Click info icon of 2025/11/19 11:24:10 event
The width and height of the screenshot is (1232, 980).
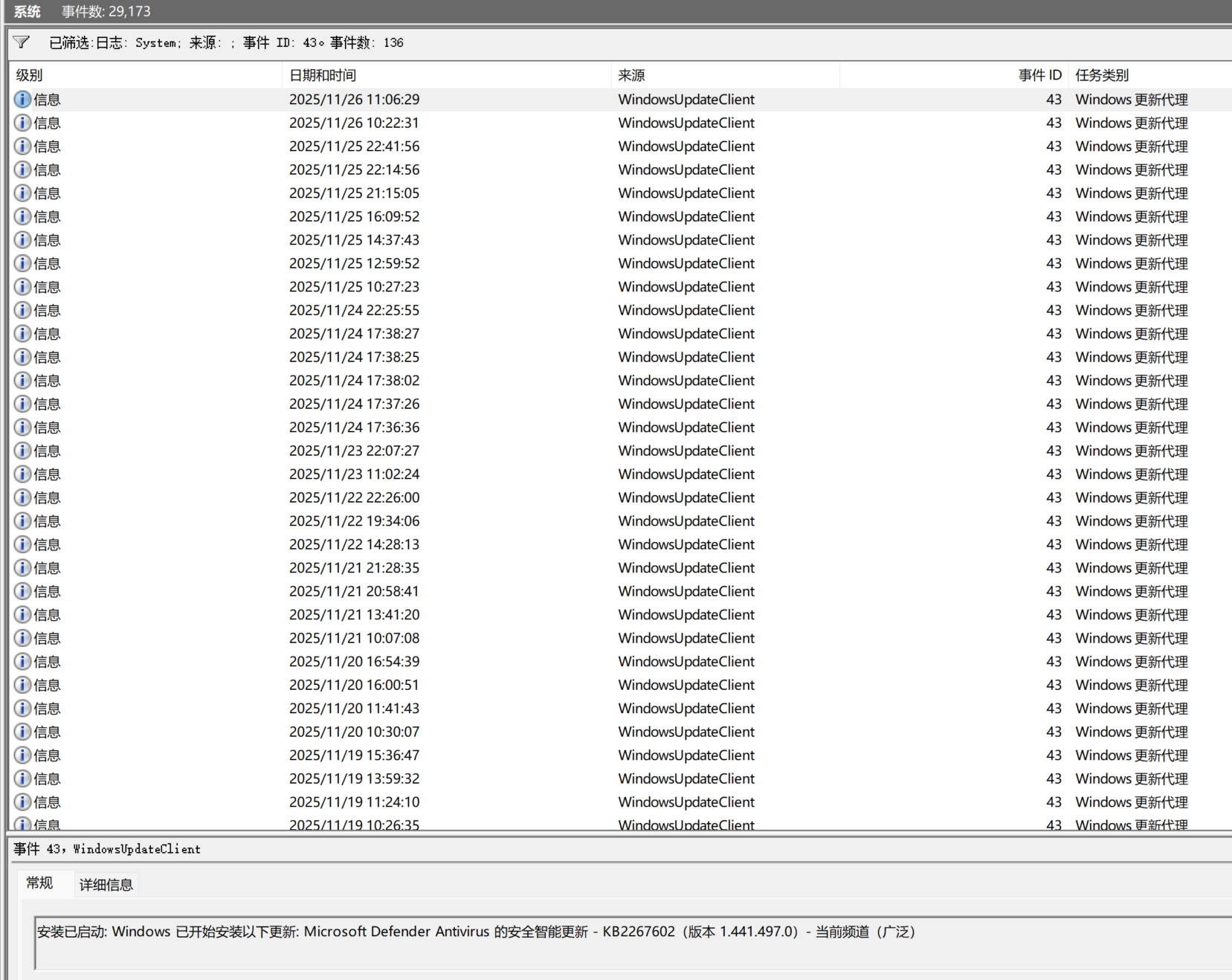[x=23, y=802]
